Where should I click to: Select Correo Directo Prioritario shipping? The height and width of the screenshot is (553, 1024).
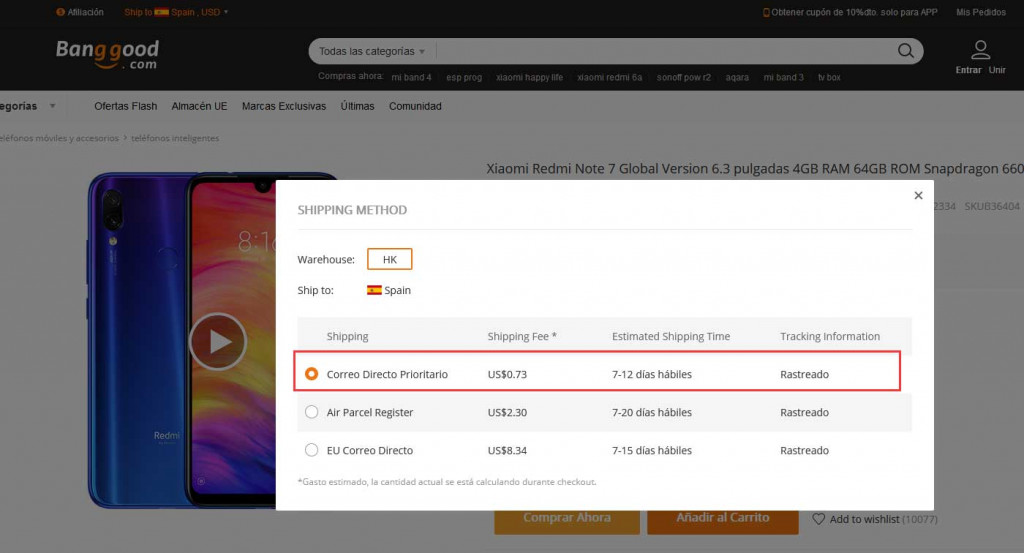[x=312, y=373]
